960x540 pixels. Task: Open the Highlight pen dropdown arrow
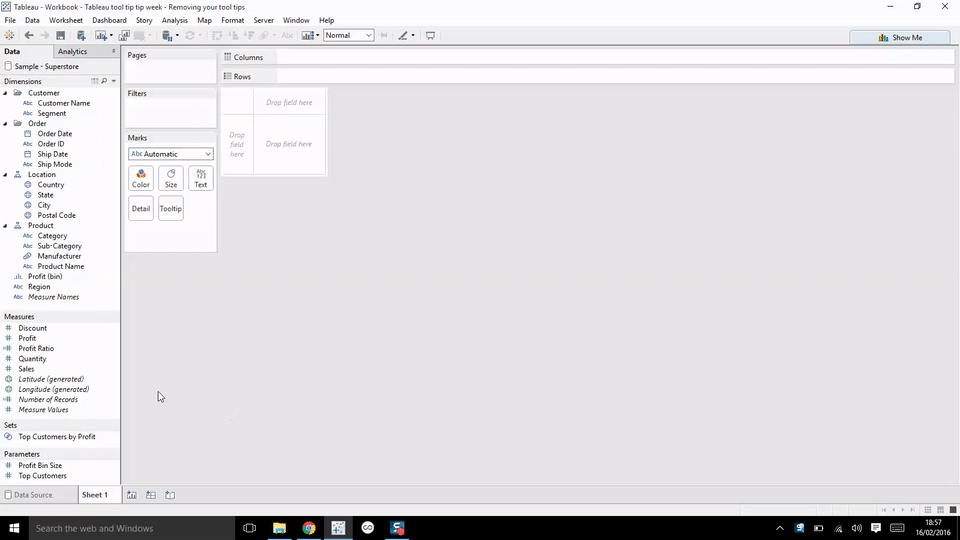[413, 36]
